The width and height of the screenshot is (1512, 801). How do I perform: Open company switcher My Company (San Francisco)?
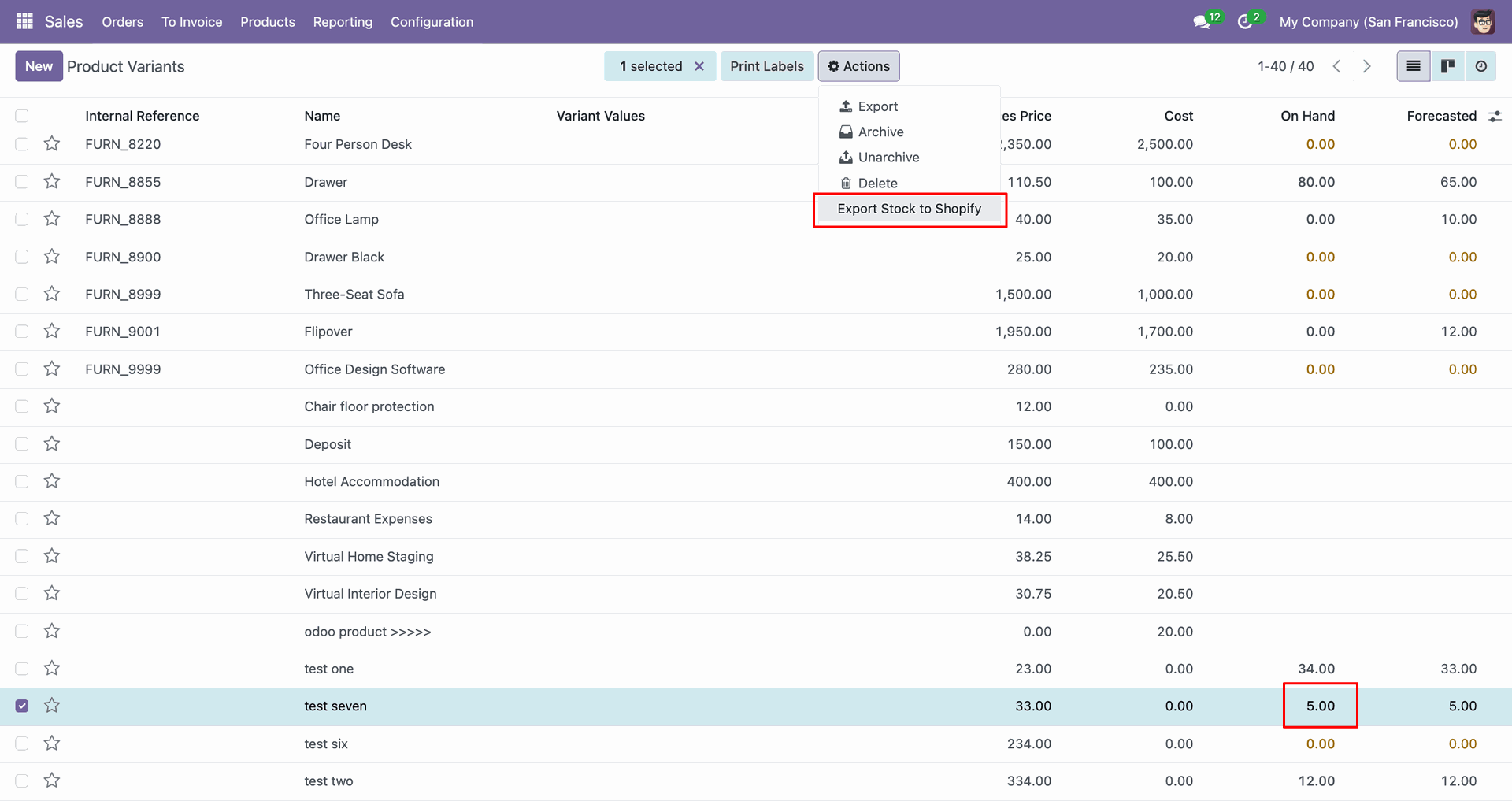coord(1369,22)
